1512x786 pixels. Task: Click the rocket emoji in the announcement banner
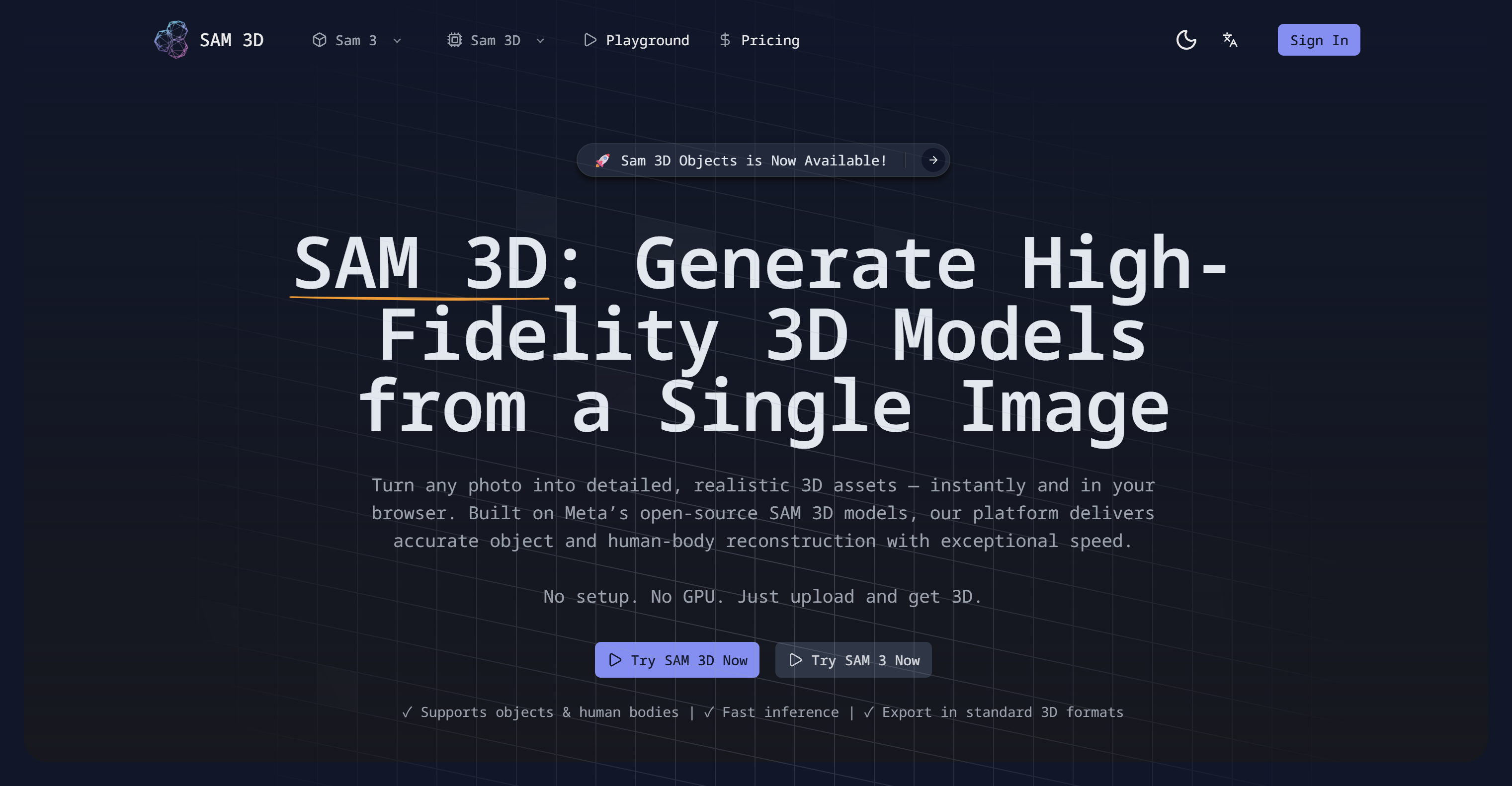602,160
